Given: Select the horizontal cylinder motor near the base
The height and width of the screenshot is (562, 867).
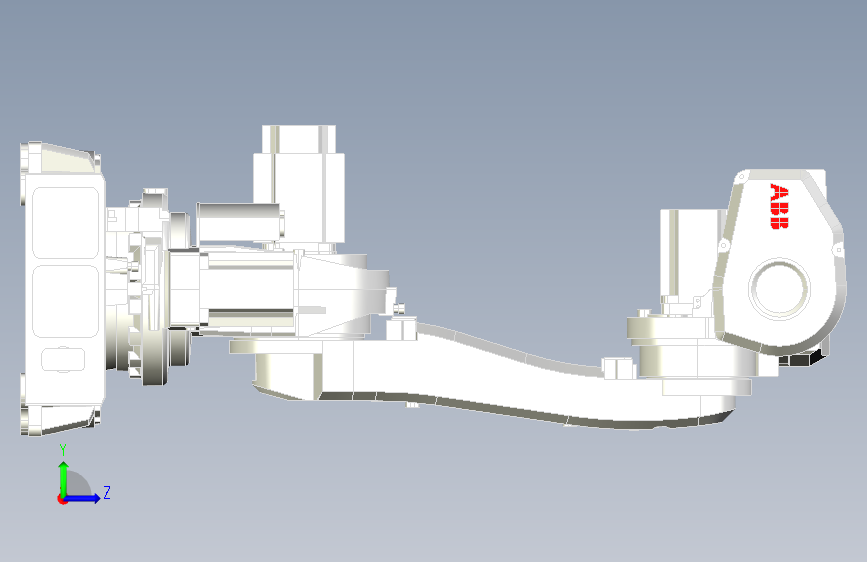Looking at the screenshot, I should coord(239,222).
